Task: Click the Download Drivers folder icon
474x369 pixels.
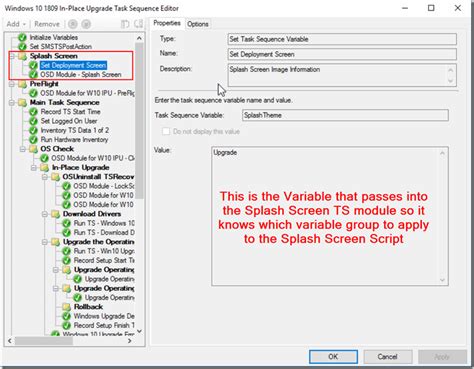Action: tap(56, 214)
